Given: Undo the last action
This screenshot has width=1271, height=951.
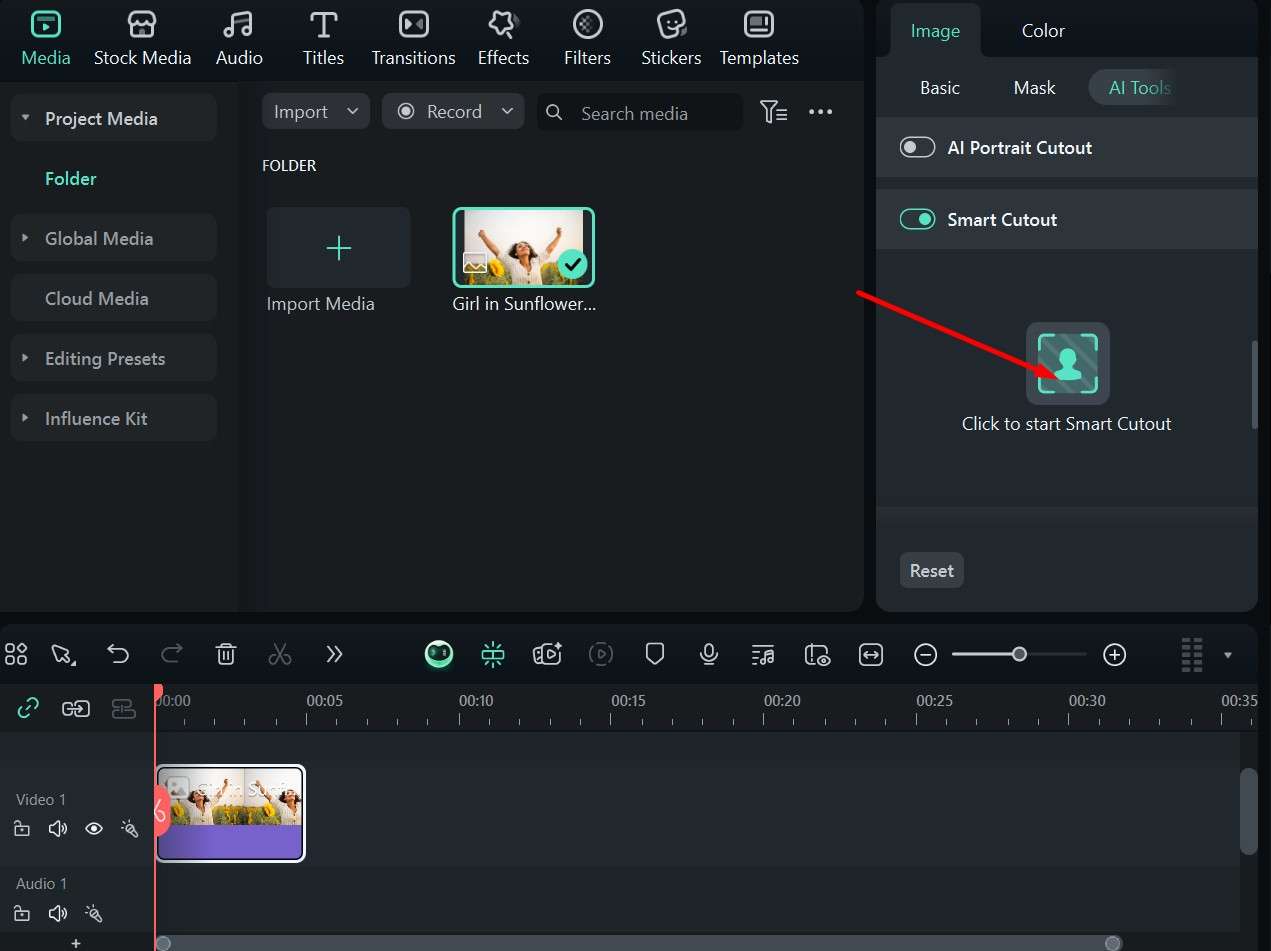Looking at the screenshot, I should pos(118,654).
